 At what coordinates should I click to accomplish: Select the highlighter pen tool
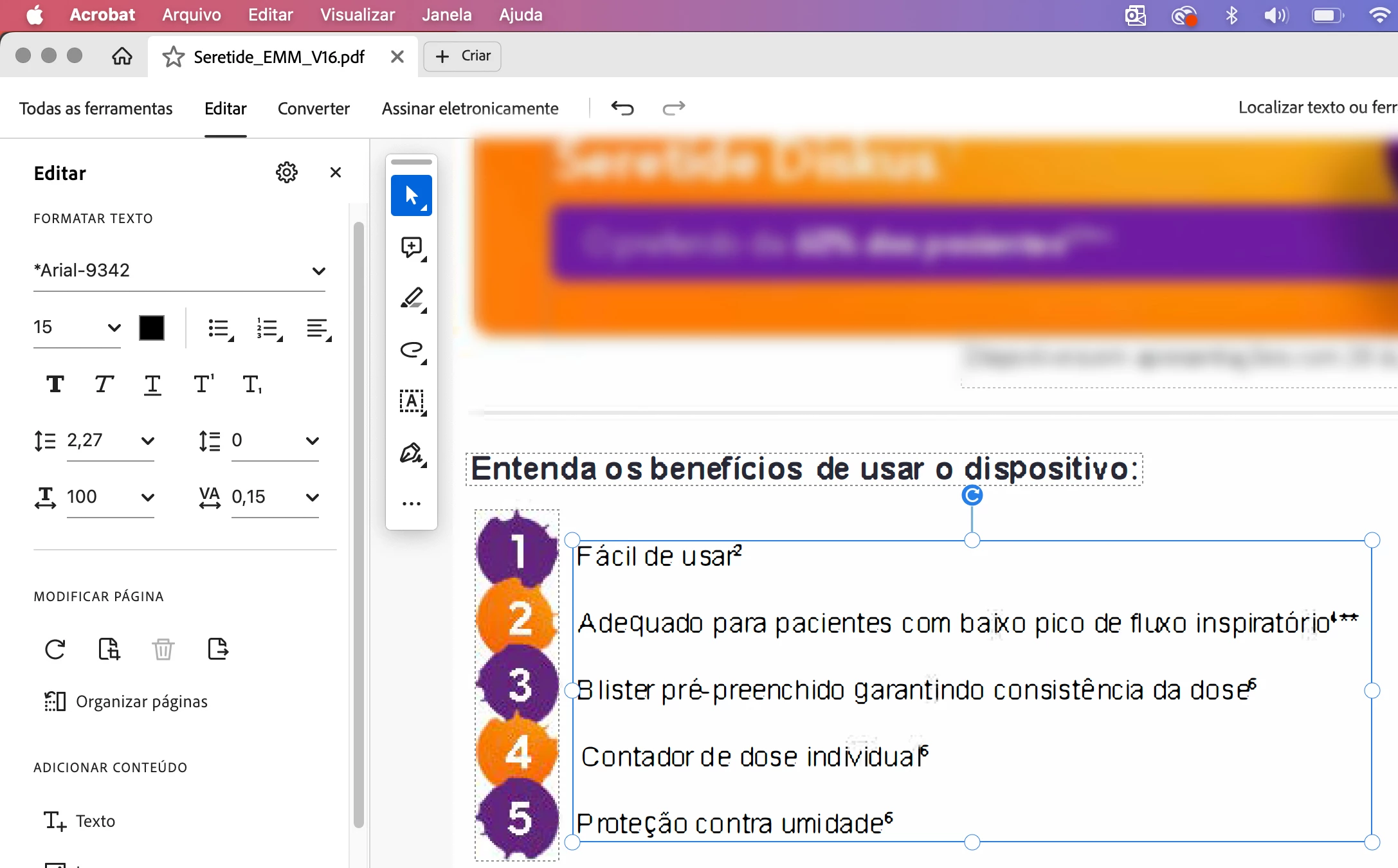point(411,299)
